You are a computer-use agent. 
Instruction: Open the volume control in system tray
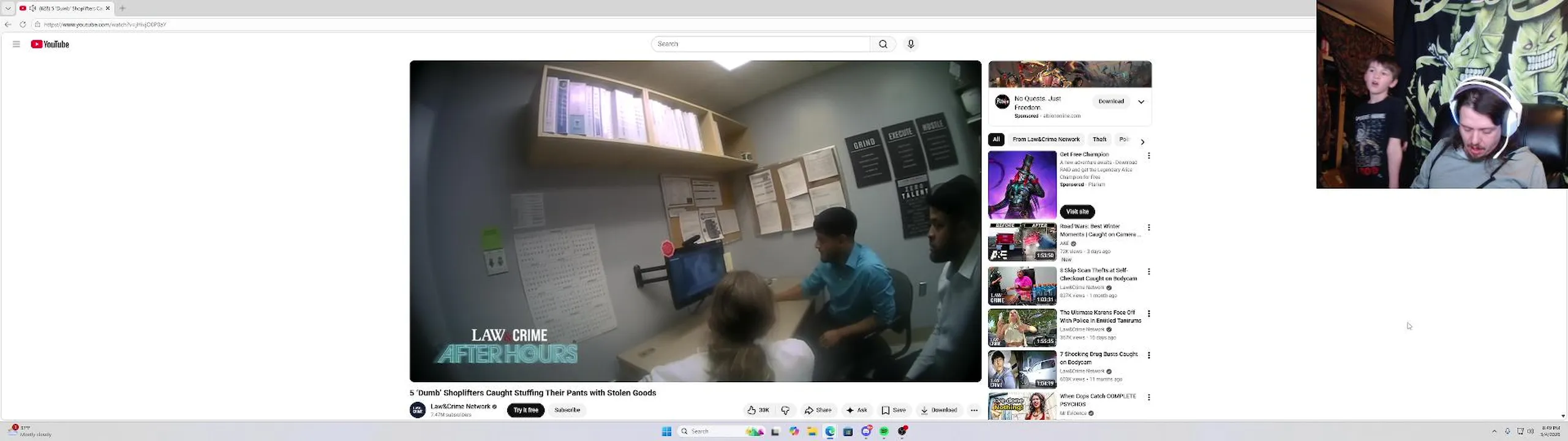[1530, 432]
